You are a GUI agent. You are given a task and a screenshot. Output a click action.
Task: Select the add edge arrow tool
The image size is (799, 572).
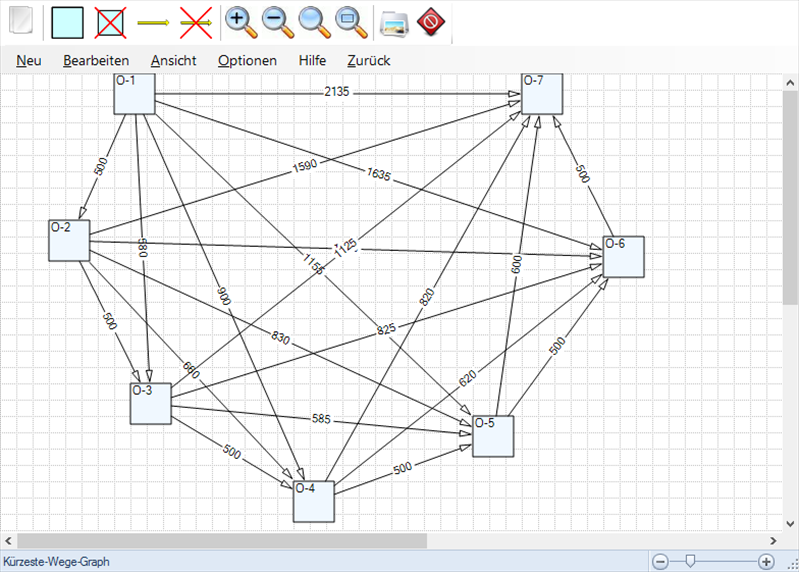[x=152, y=20]
